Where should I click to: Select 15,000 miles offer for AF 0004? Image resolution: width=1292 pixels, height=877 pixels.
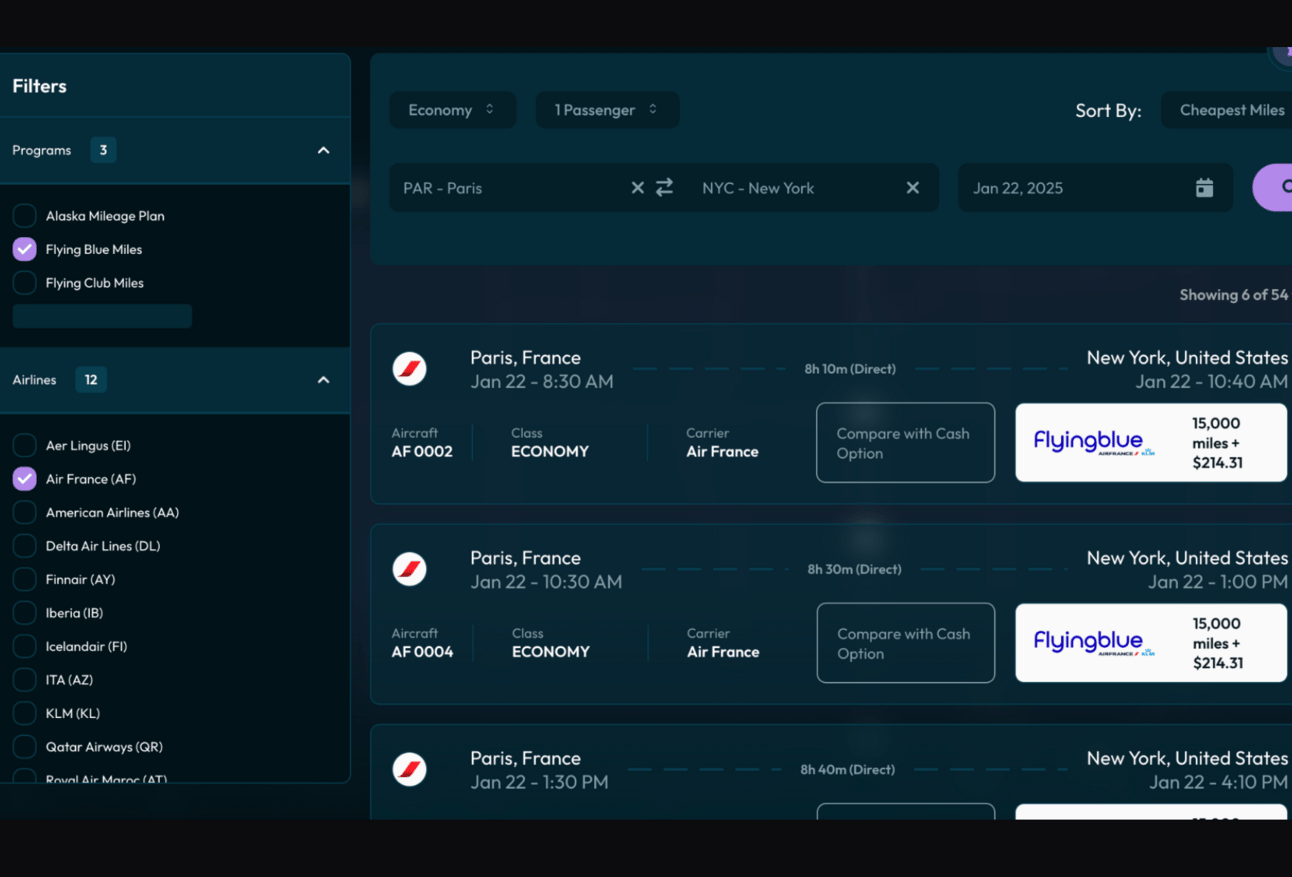(1151, 643)
